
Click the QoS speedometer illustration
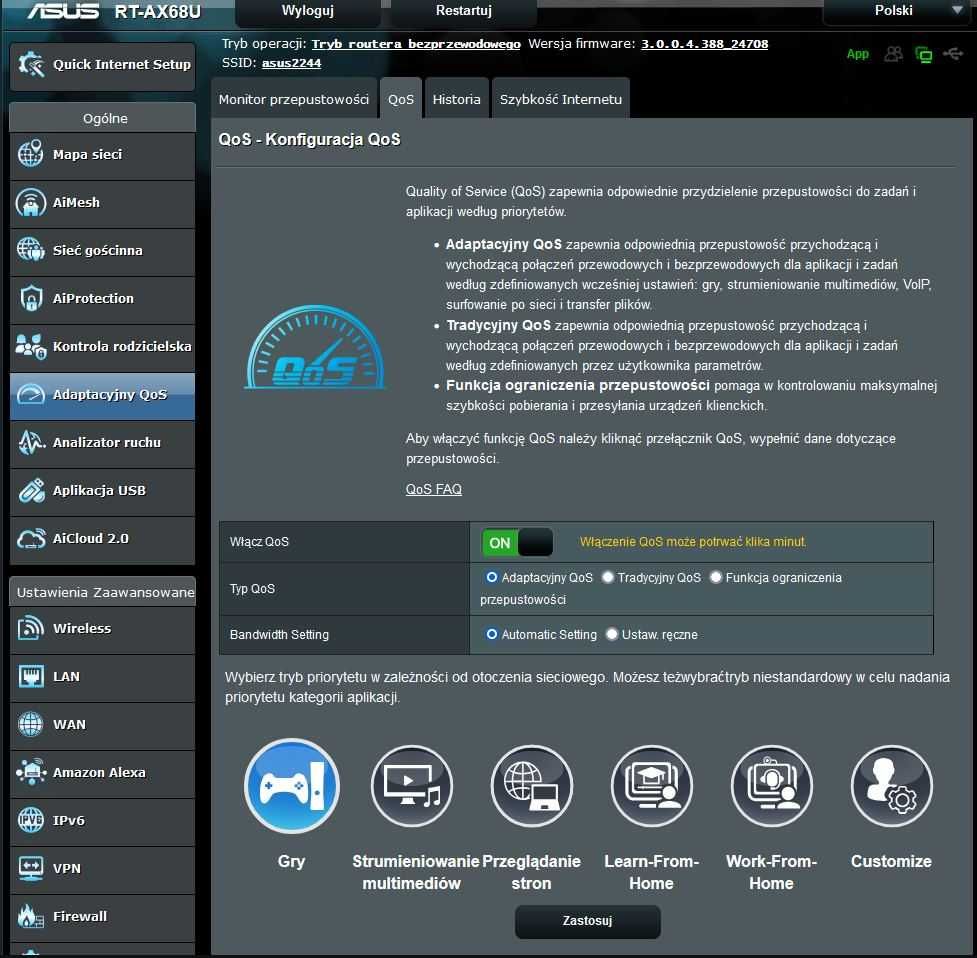tap(315, 348)
